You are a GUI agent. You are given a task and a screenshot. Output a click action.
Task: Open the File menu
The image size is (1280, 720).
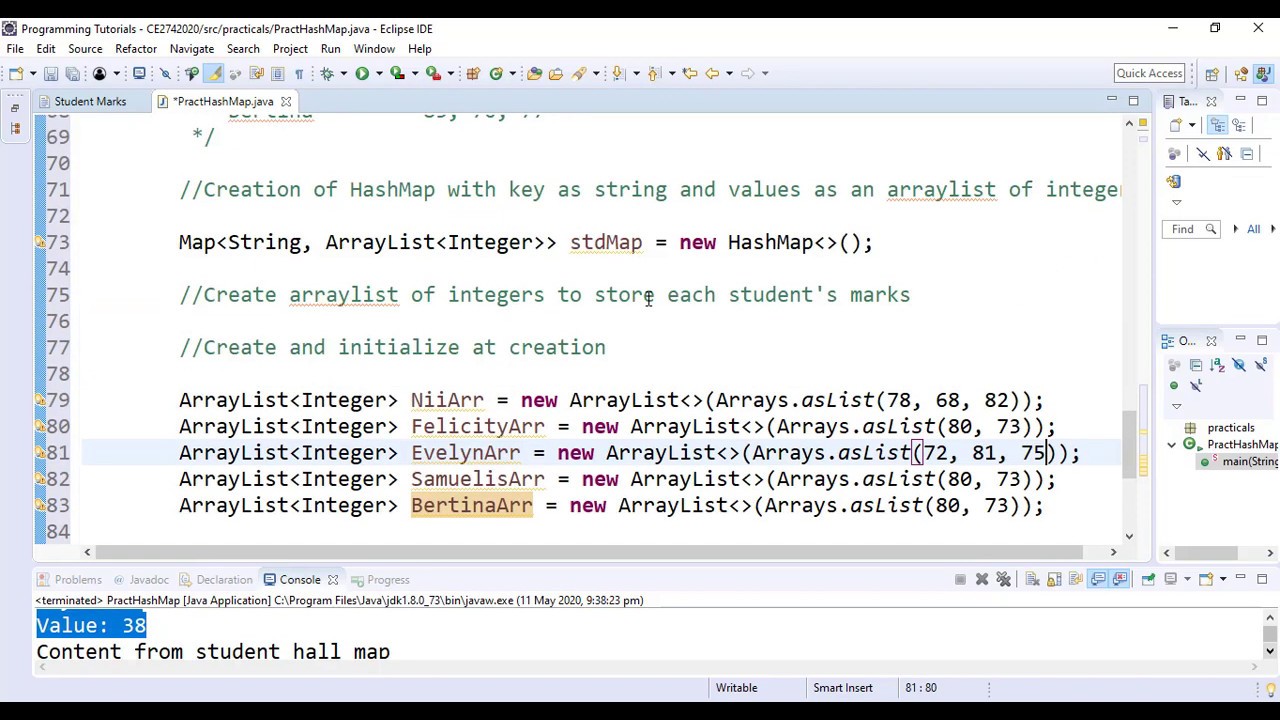coord(15,49)
